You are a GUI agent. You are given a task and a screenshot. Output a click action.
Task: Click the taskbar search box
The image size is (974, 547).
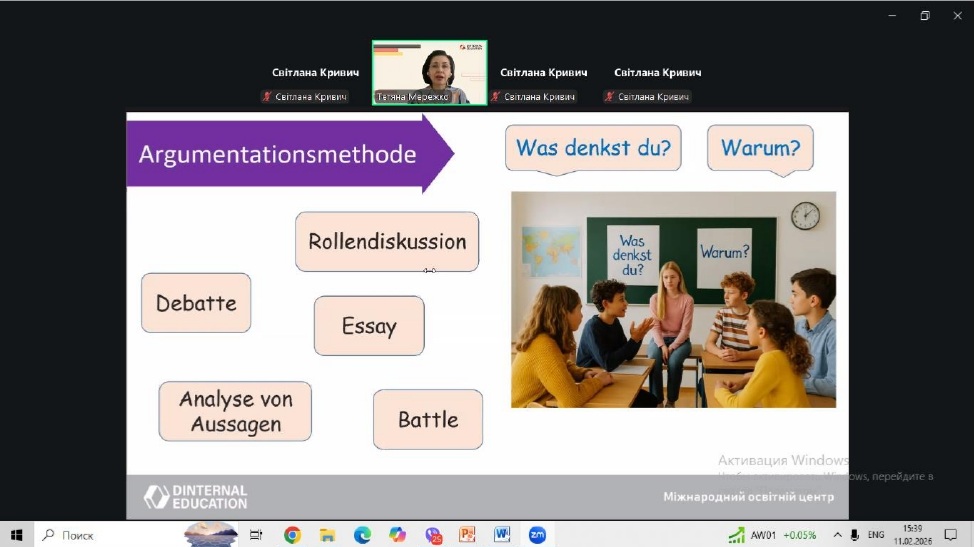(x=108, y=535)
